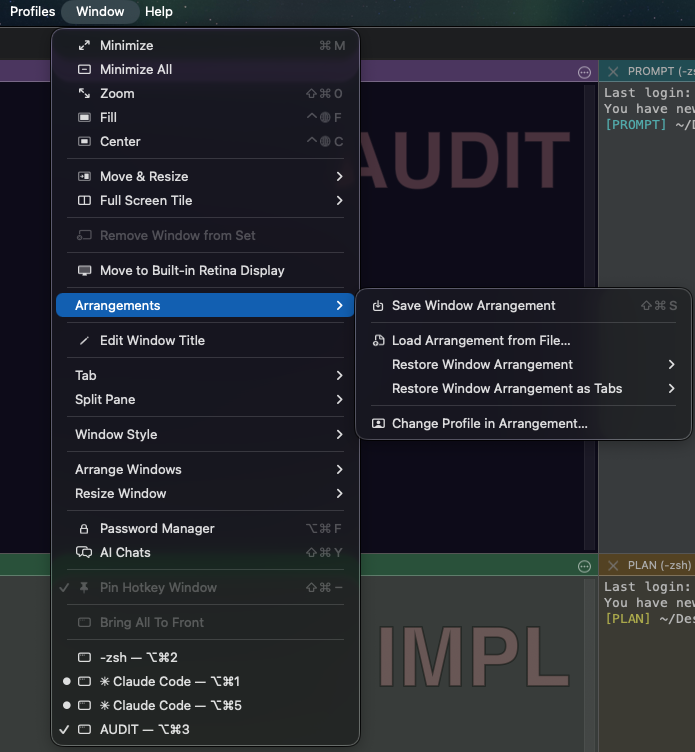Expand Restore Window Arrangement submenu
The height and width of the screenshot is (752, 695).
pyautogui.click(x=523, y=364)
